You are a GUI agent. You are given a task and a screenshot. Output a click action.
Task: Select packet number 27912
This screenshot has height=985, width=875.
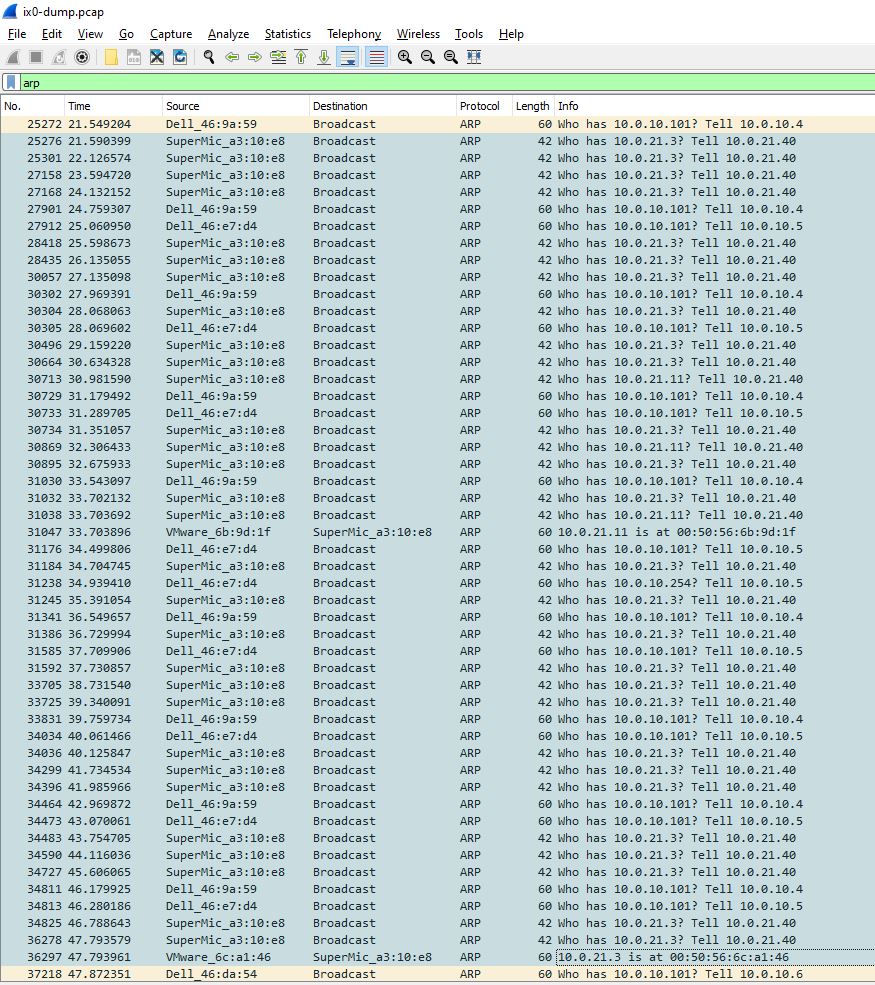[x=437, y=226]
